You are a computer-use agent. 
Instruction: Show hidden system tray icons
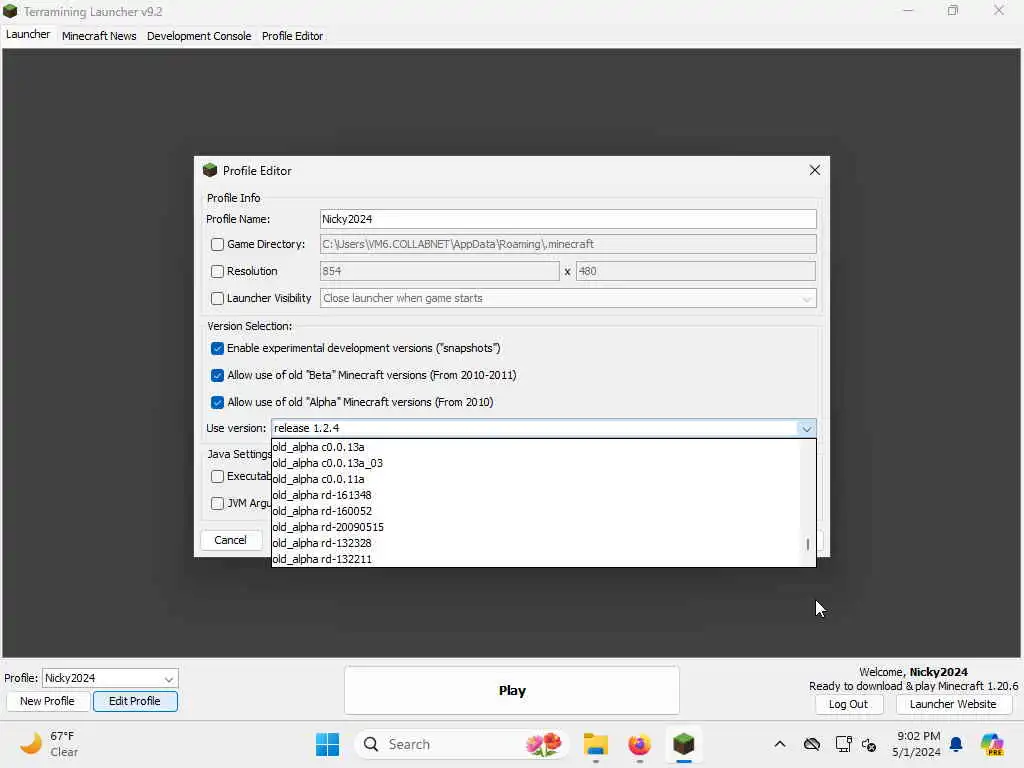[780, 744]
